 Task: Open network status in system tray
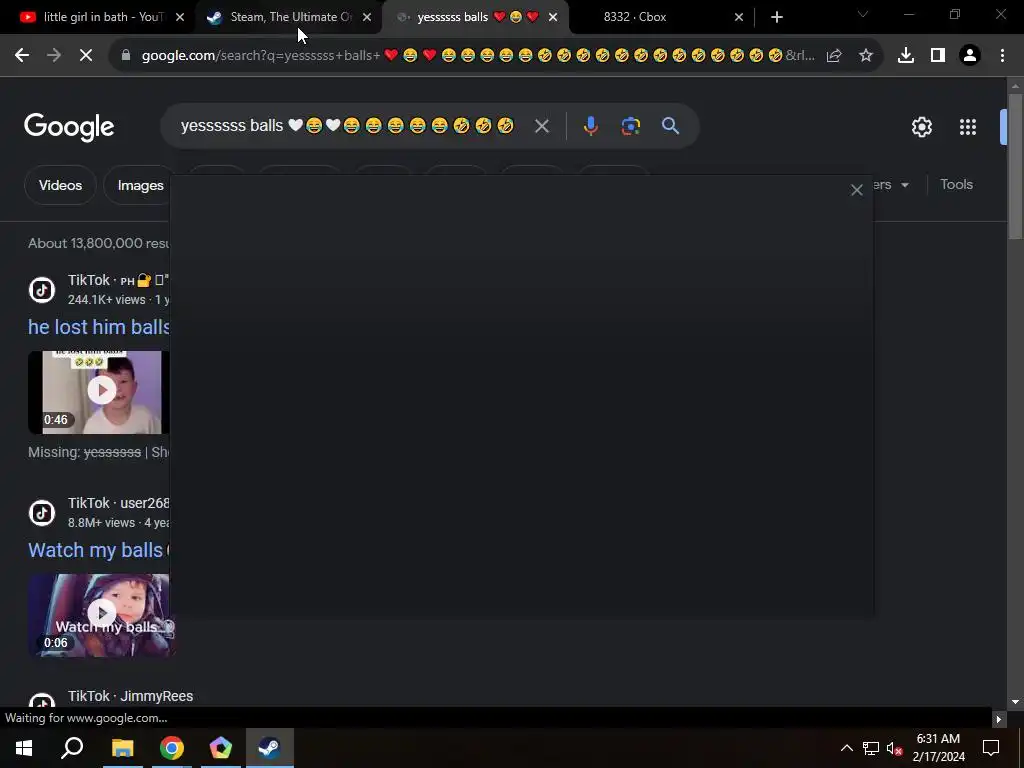pos(871,748)
